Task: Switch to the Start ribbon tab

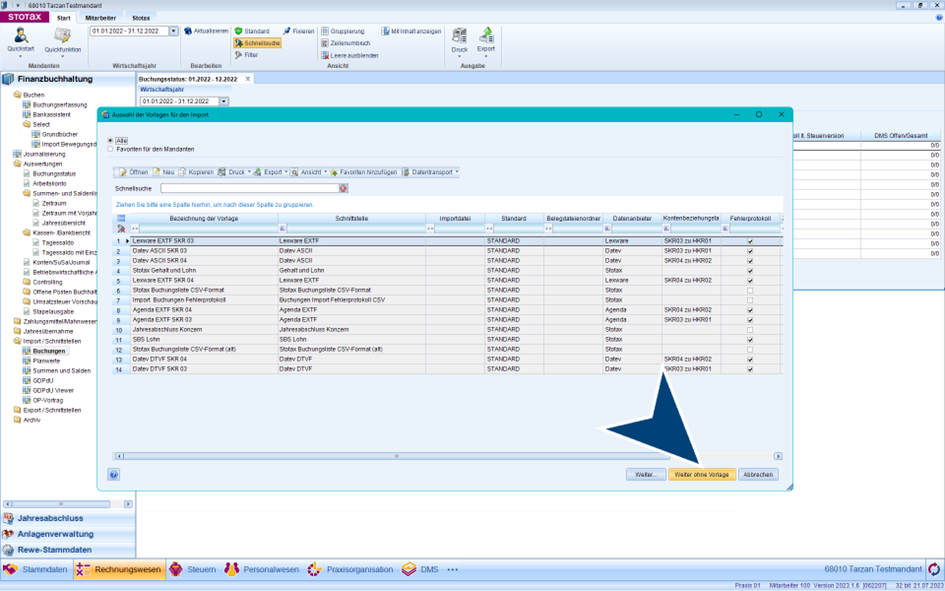Action: (x=63, y=17)
